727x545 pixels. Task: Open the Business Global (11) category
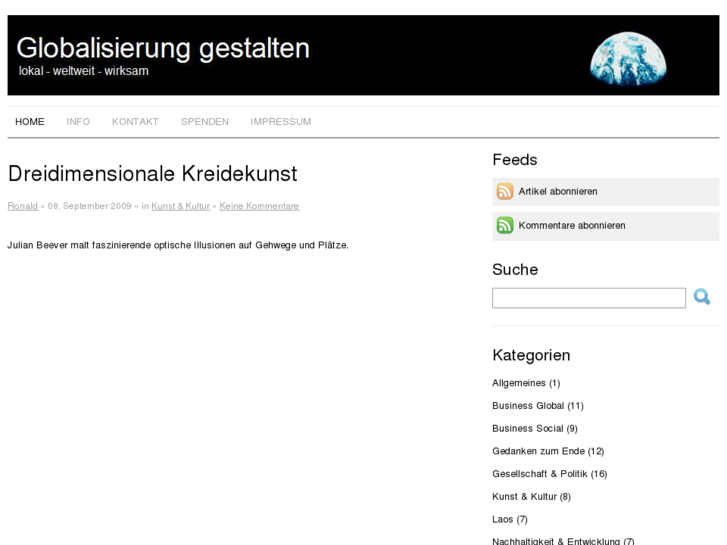click(x=538, y=406)
